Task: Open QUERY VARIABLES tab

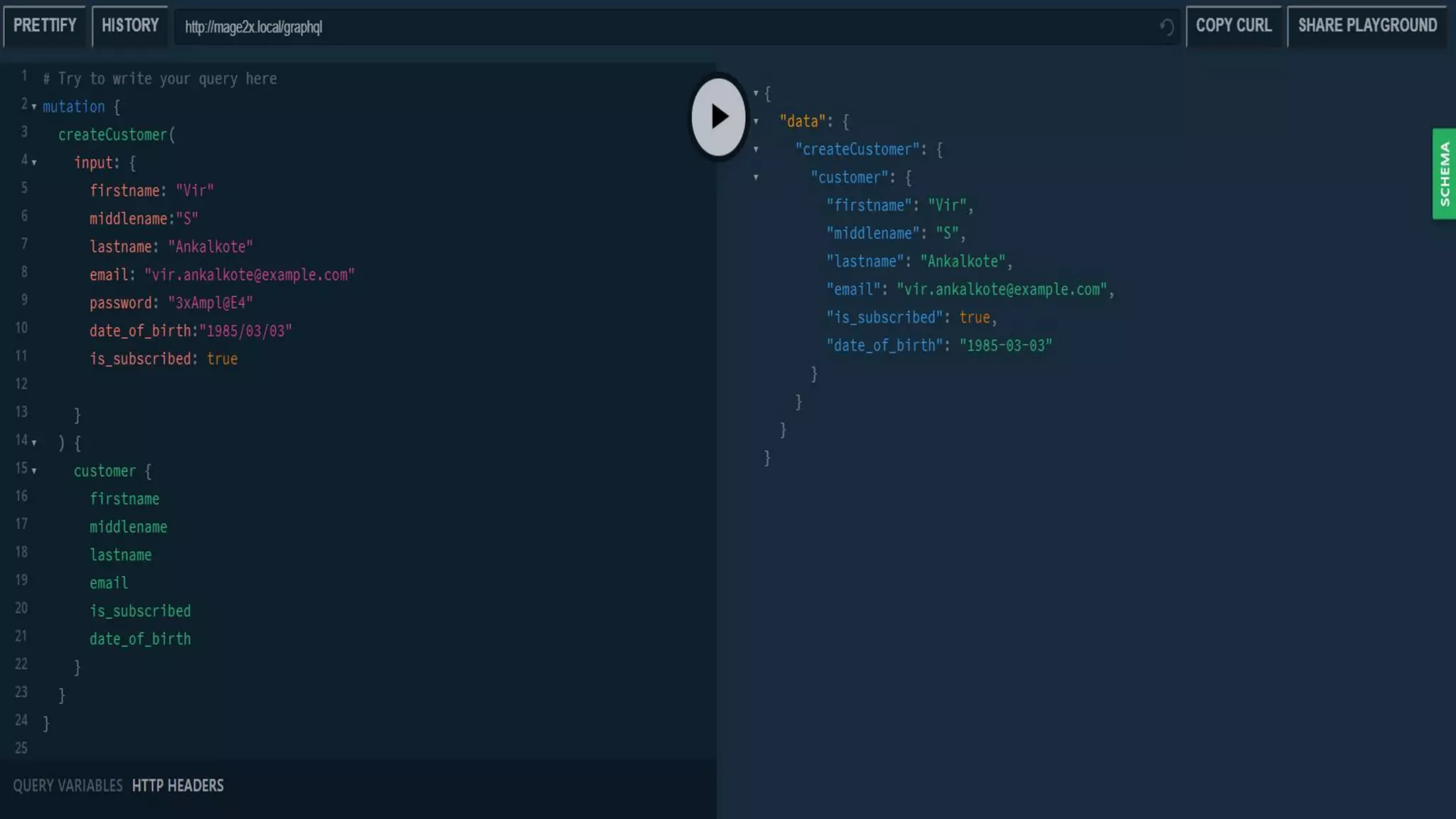Action: 68,786
